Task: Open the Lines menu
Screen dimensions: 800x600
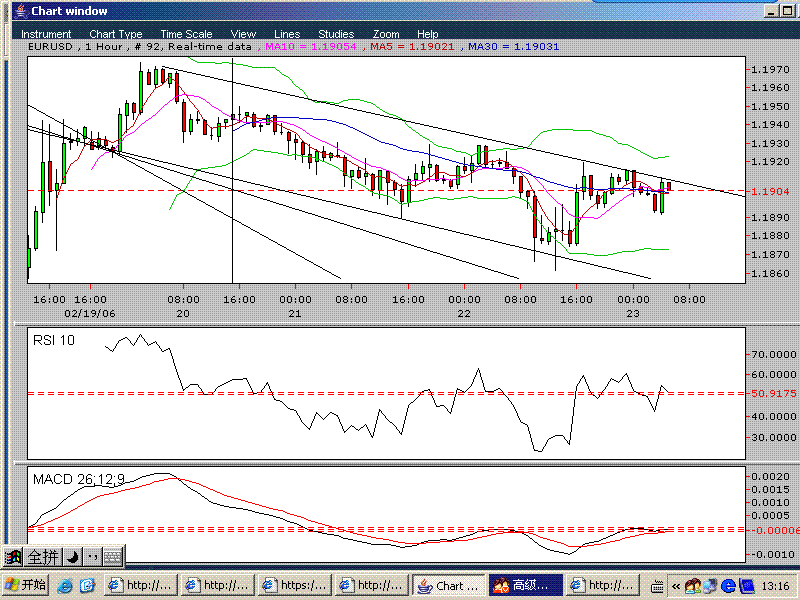Action: coord(287,34)
